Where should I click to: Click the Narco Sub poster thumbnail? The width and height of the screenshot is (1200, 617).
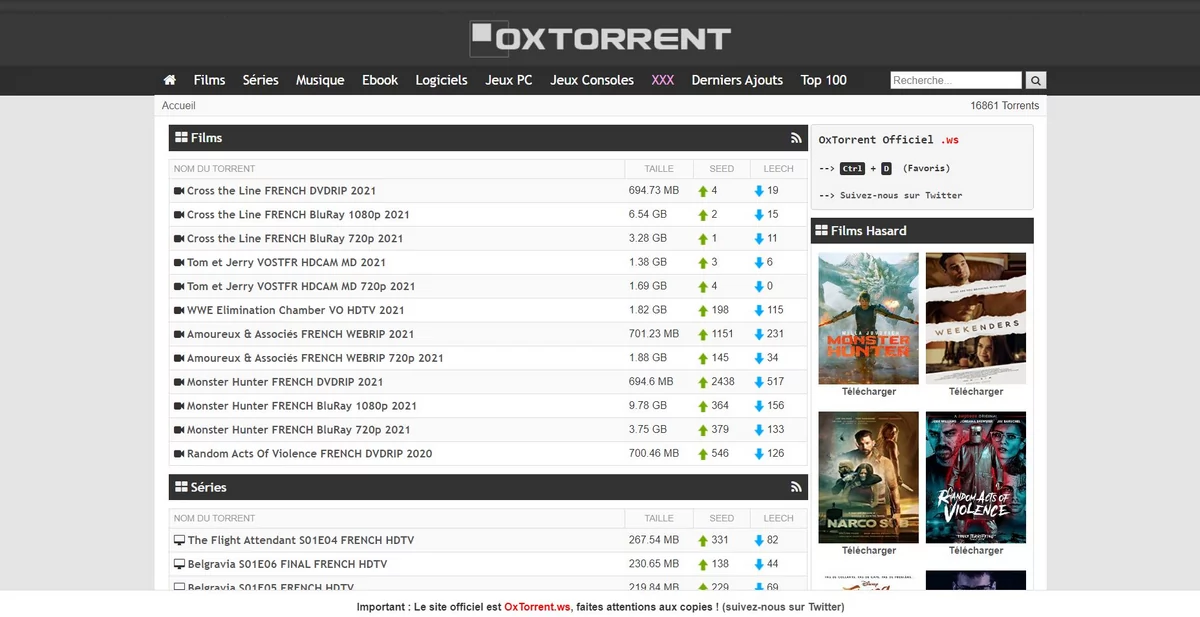(869, 477)
